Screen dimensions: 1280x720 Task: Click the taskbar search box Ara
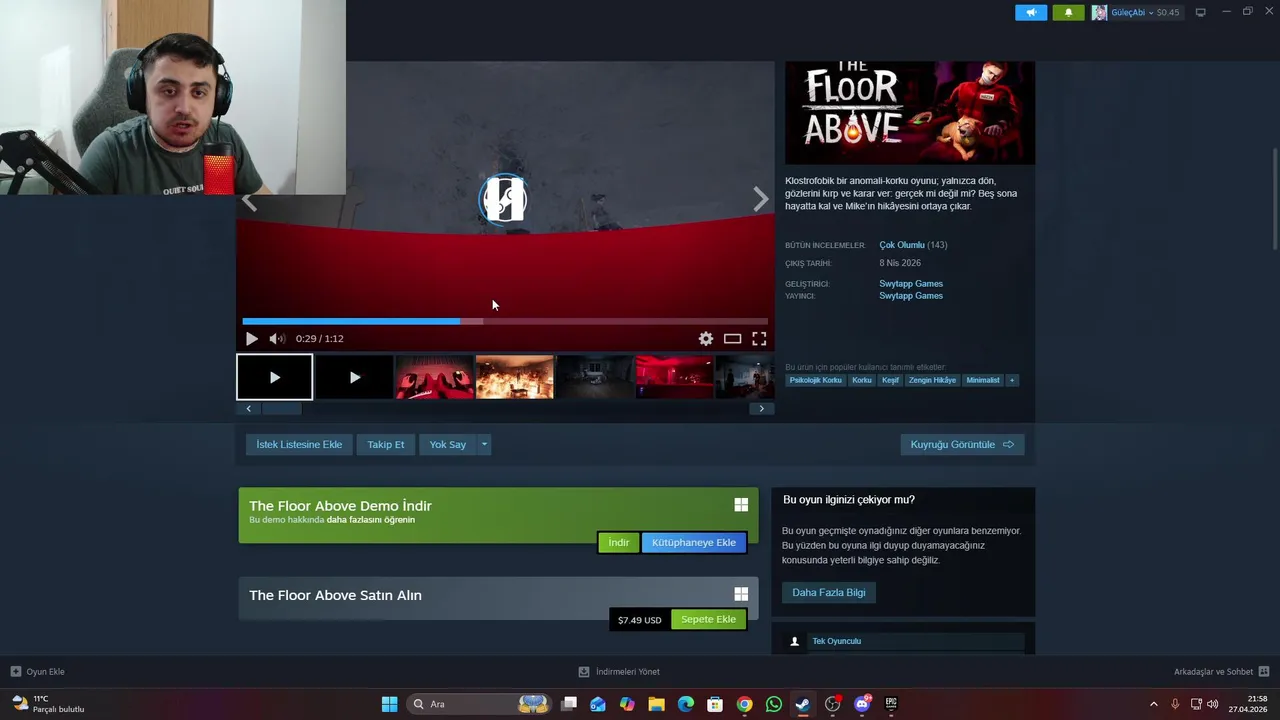click(480, 704)
